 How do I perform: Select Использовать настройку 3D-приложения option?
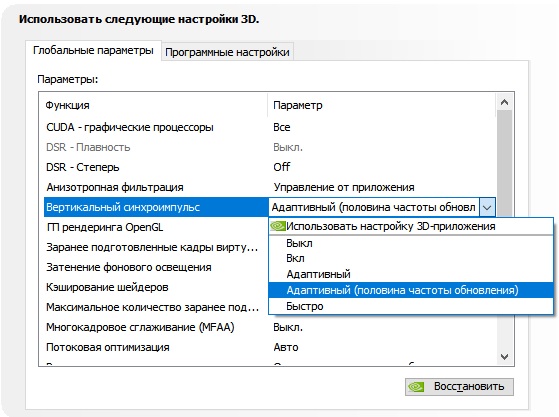point(411,226)
